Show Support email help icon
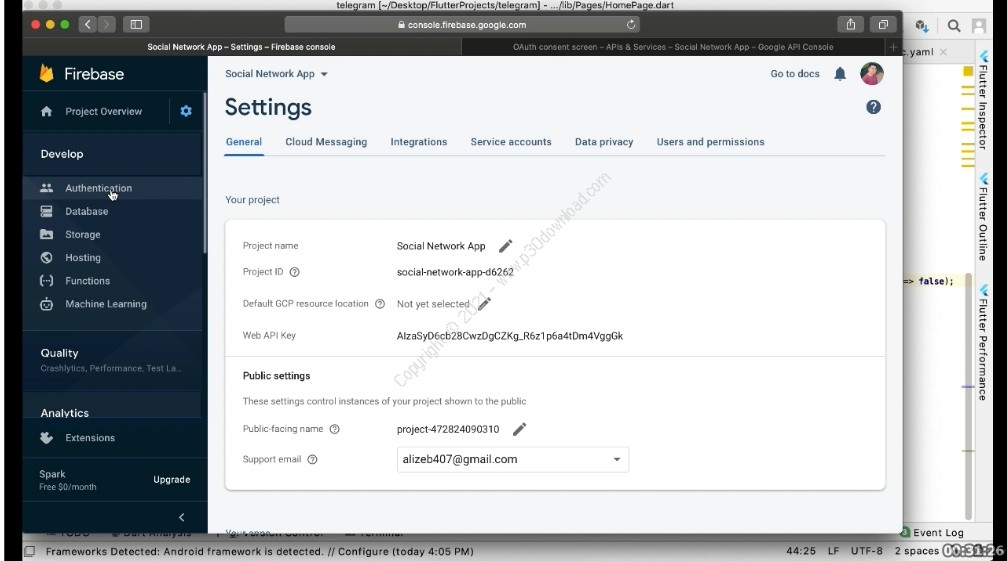The width and height of the screenshot is (1007, 561). pos(312,460)
